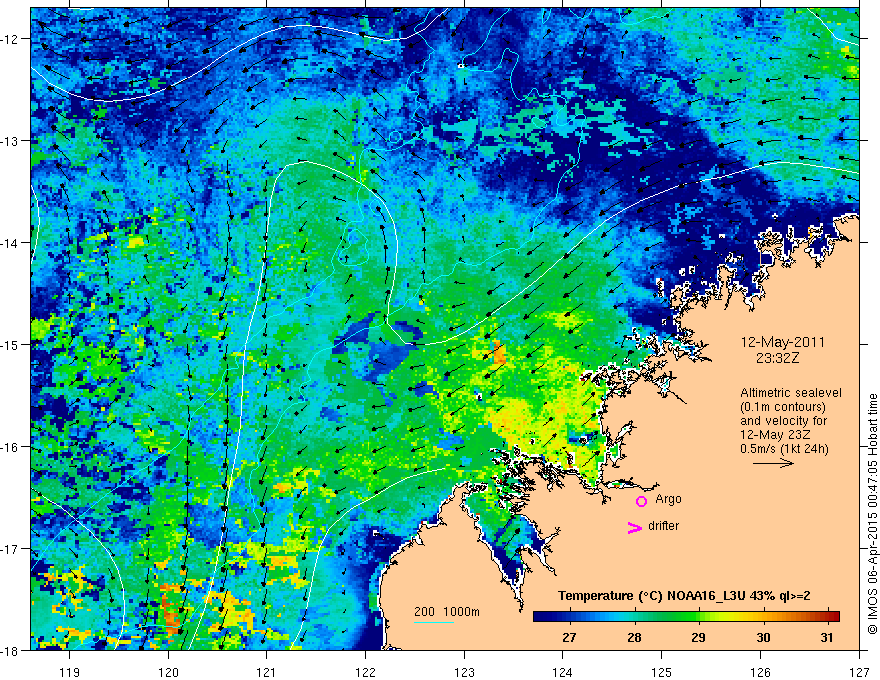Click the '200 1000m' depth contour label
880x680 pixels.
(x=447, y=612)
